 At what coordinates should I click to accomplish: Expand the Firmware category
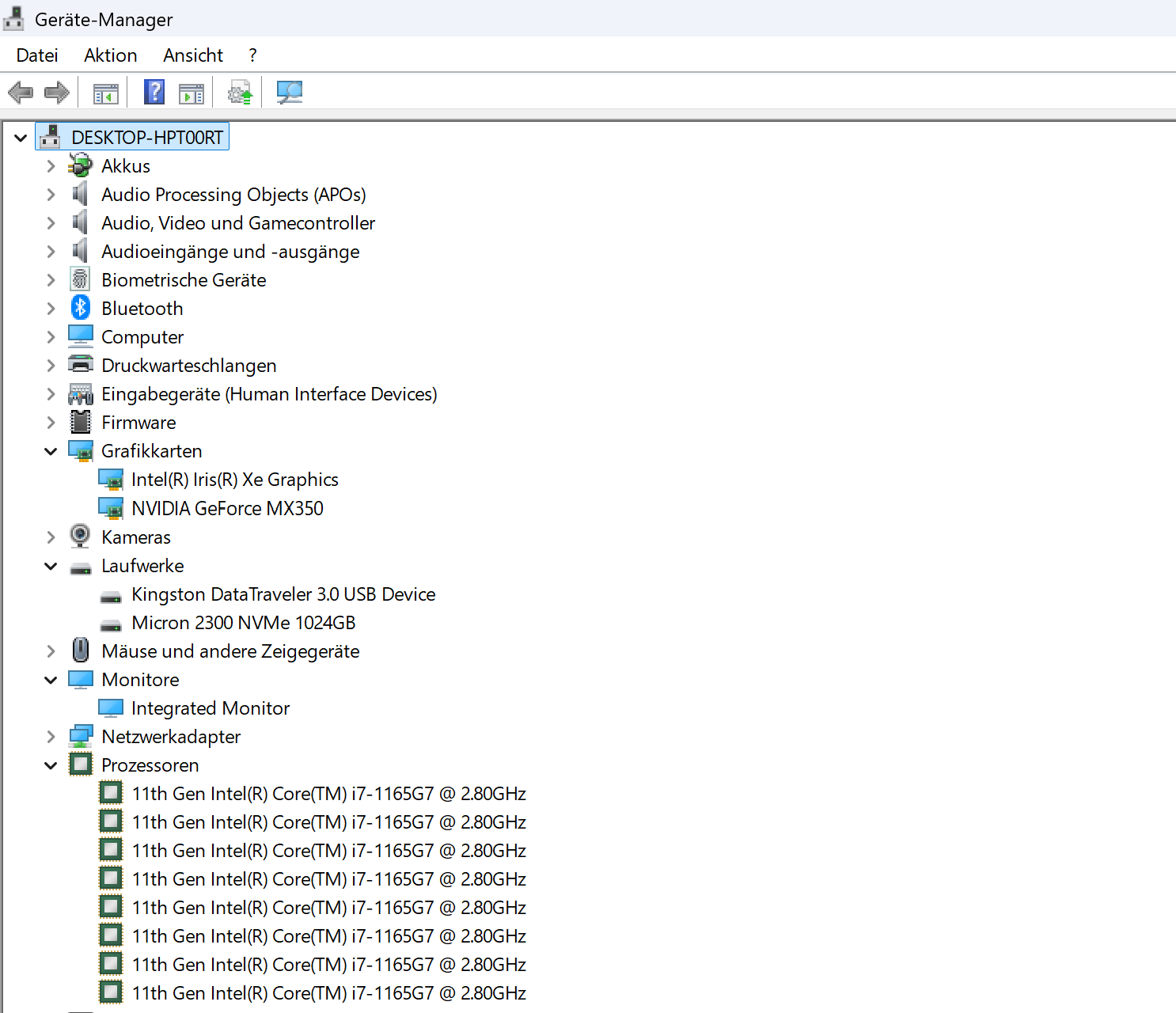[x=51, y=423]
